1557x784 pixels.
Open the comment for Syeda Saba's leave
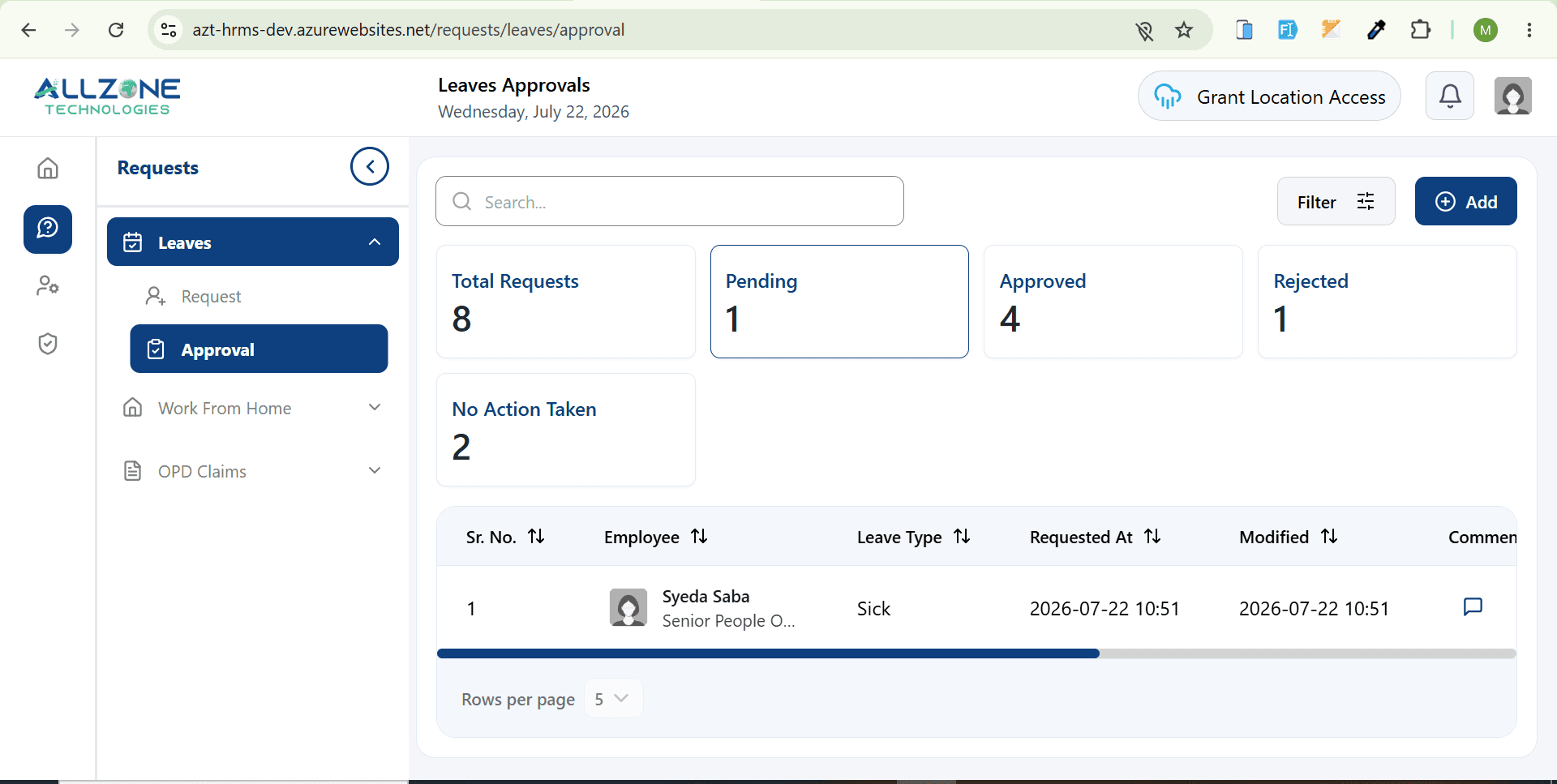tap(1473, 607)
